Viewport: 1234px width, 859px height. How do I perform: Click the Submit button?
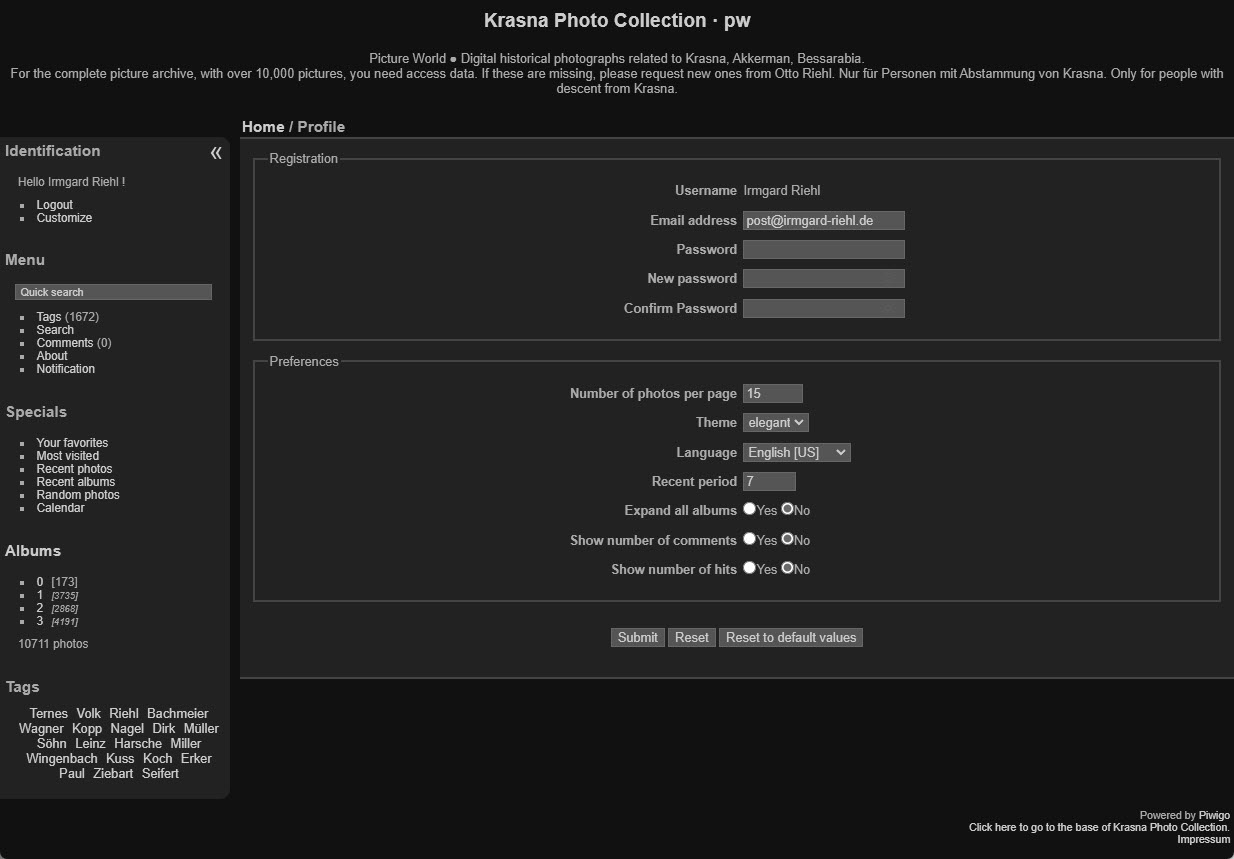click(x=638, y=637)
